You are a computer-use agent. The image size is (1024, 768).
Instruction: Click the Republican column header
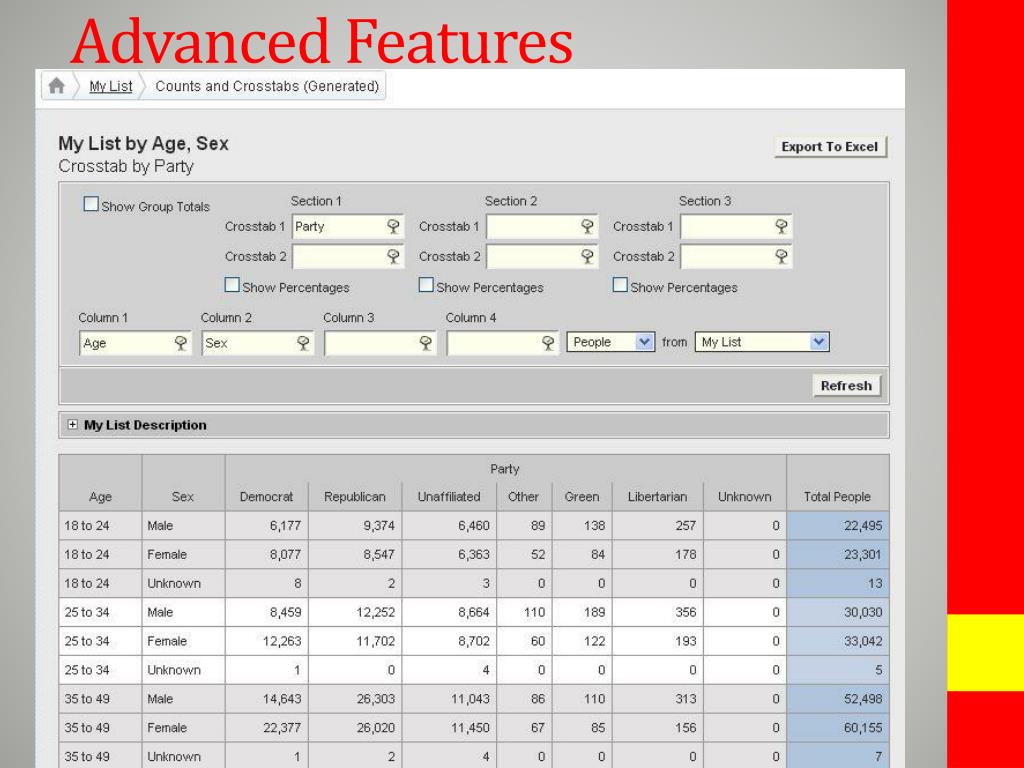[x=355, y=497]
